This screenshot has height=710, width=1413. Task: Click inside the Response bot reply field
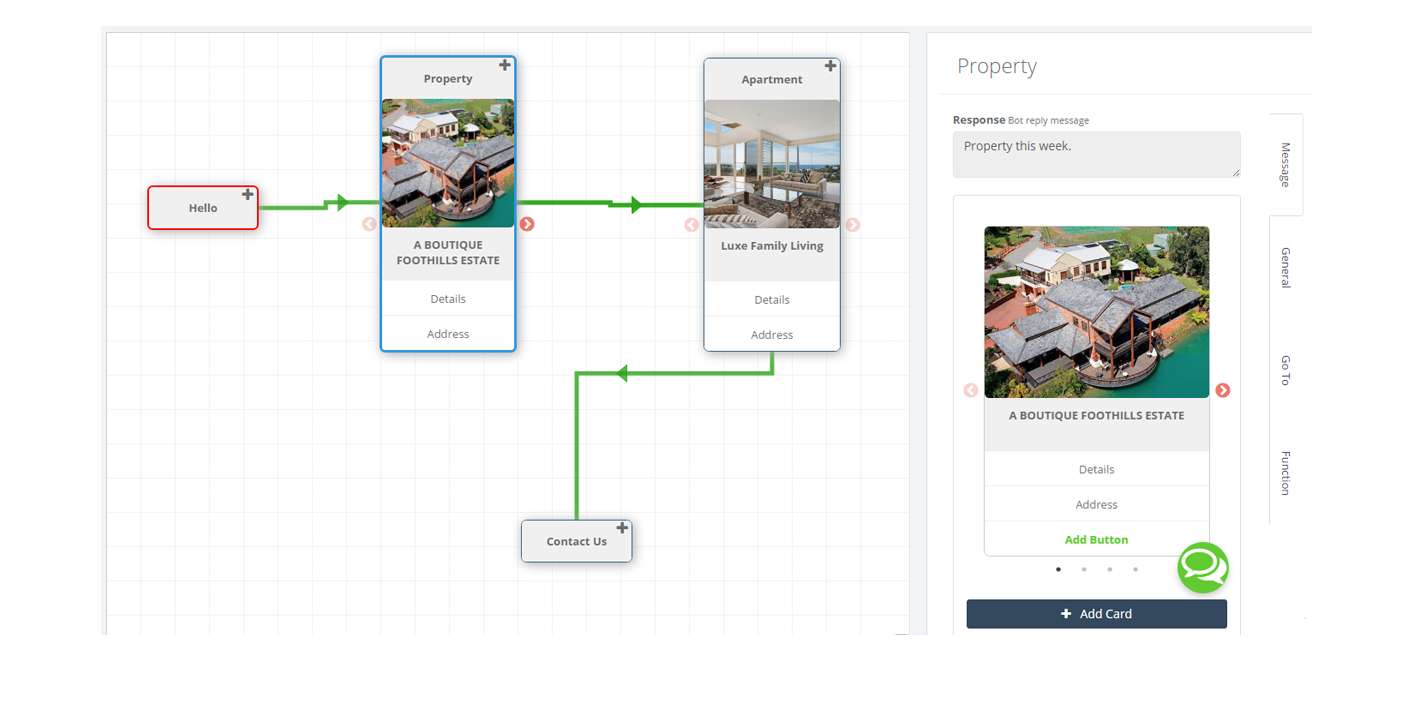pos(1096,153)
